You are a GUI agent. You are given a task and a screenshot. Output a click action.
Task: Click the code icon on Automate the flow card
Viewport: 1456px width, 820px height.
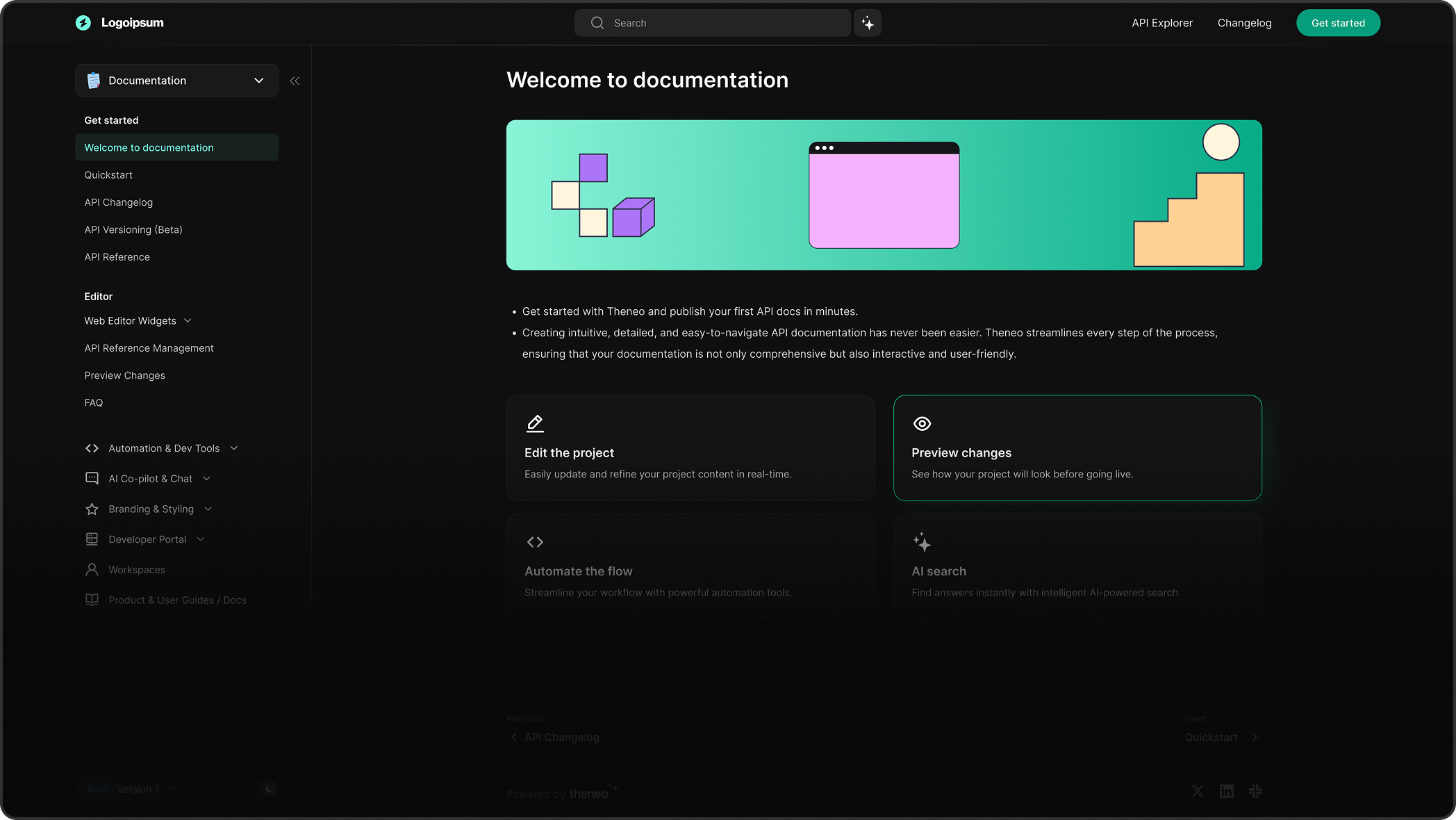coord(535,542)
